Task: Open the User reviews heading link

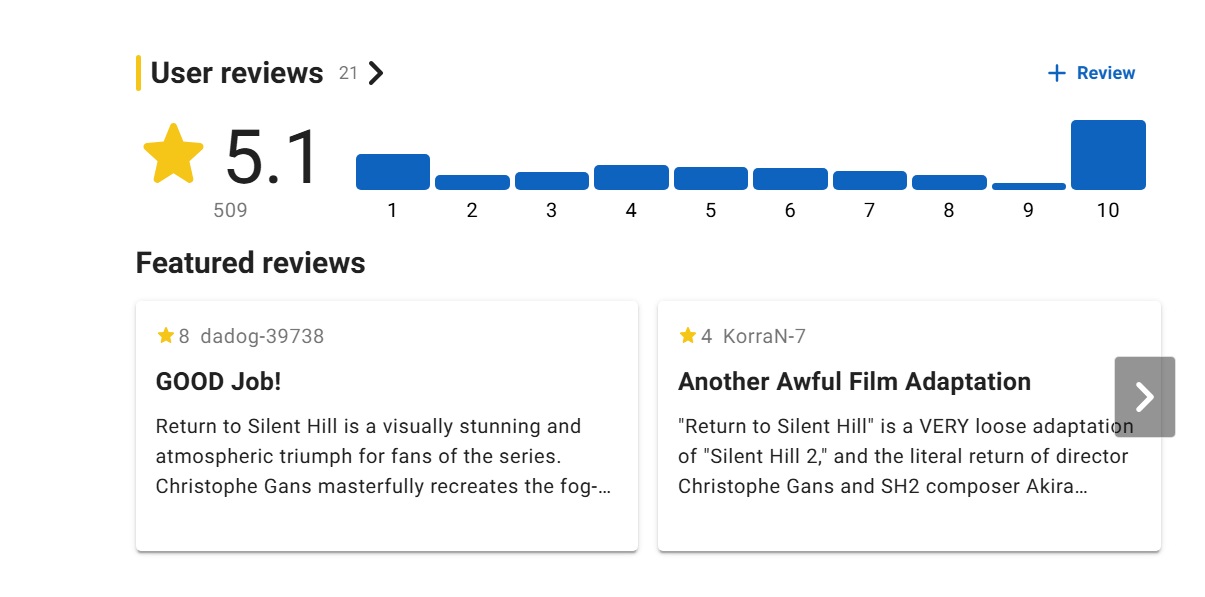Action: point(237,73)
